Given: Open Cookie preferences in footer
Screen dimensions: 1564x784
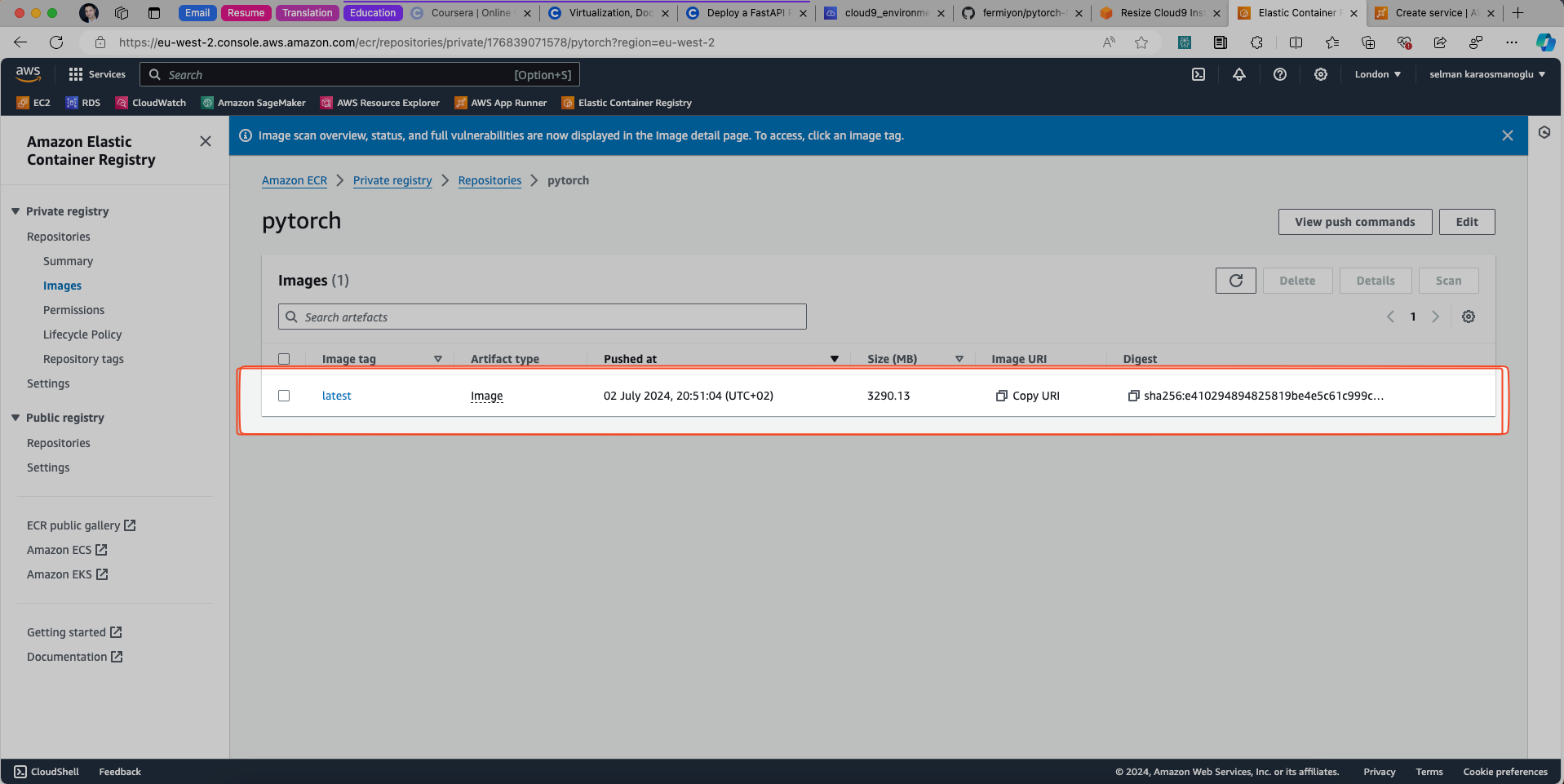Looking at the screenshot, I should coord(1505,772).
